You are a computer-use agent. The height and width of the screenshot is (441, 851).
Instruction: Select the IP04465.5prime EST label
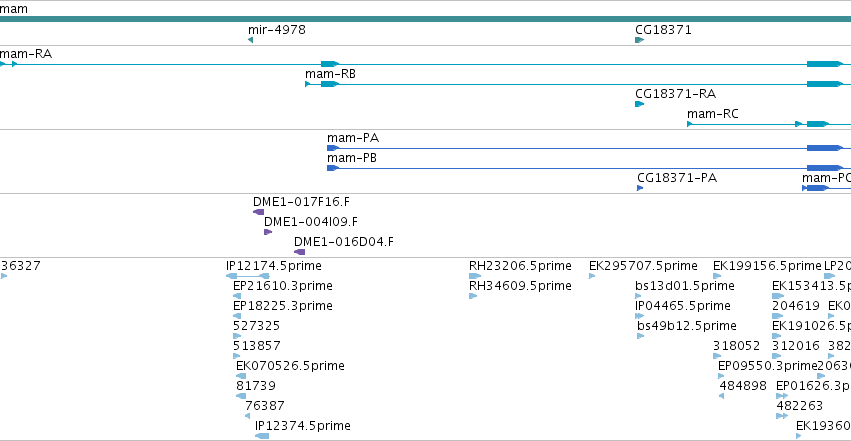(x=683, y=306)
